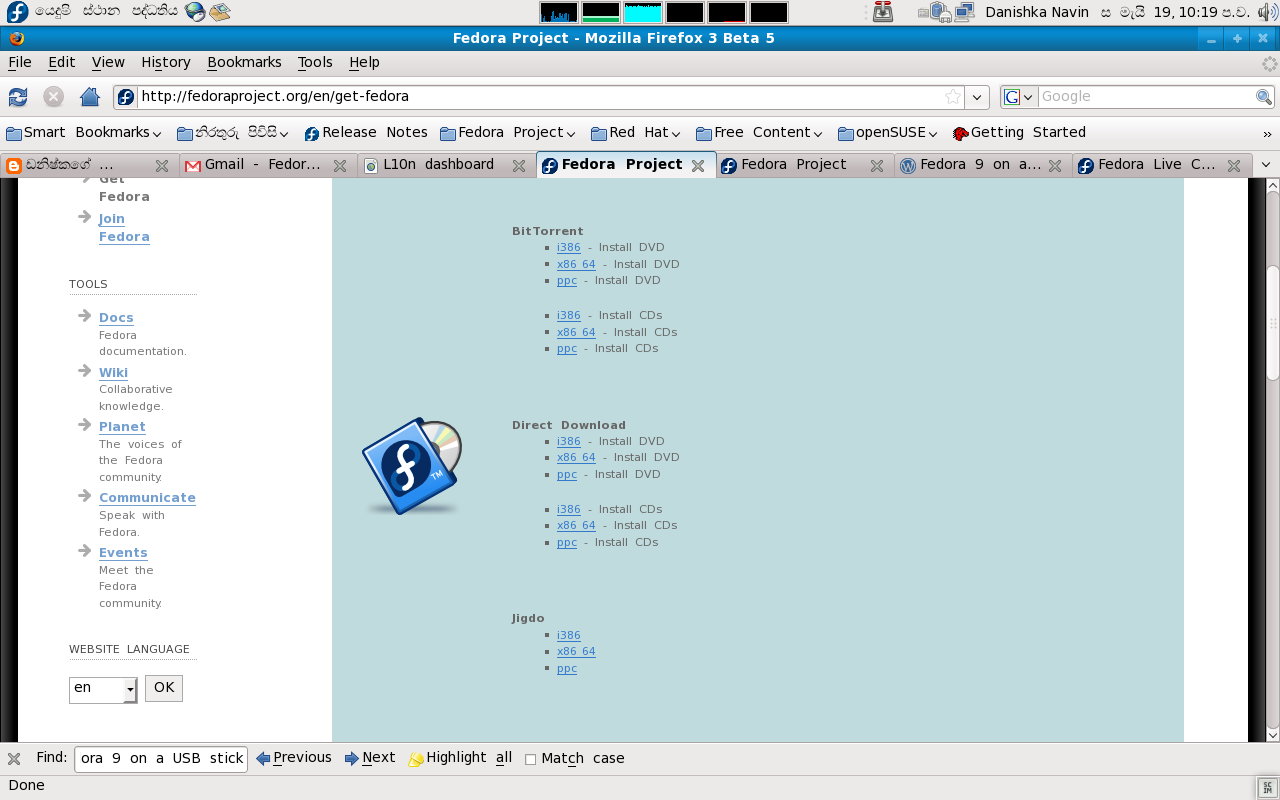The height and width of the screenshot is (800, 1280).
Task: Open the View menu
Action: click(108, 62)
